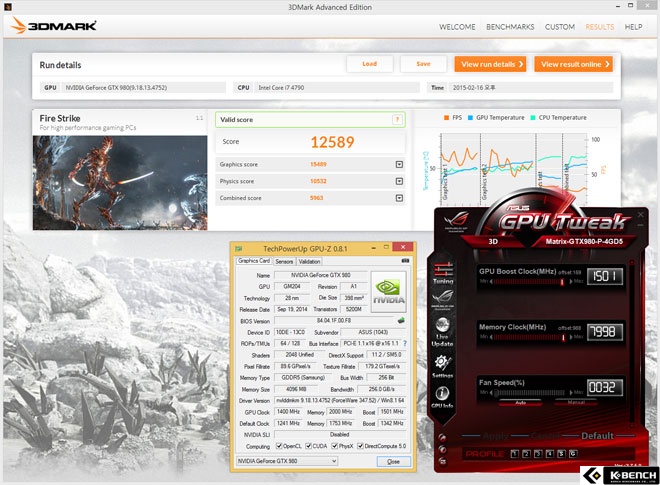Screen dimensions: 660x485
Task: Open the RESULTS tab in 3DMark
Action: pos(599,27)
